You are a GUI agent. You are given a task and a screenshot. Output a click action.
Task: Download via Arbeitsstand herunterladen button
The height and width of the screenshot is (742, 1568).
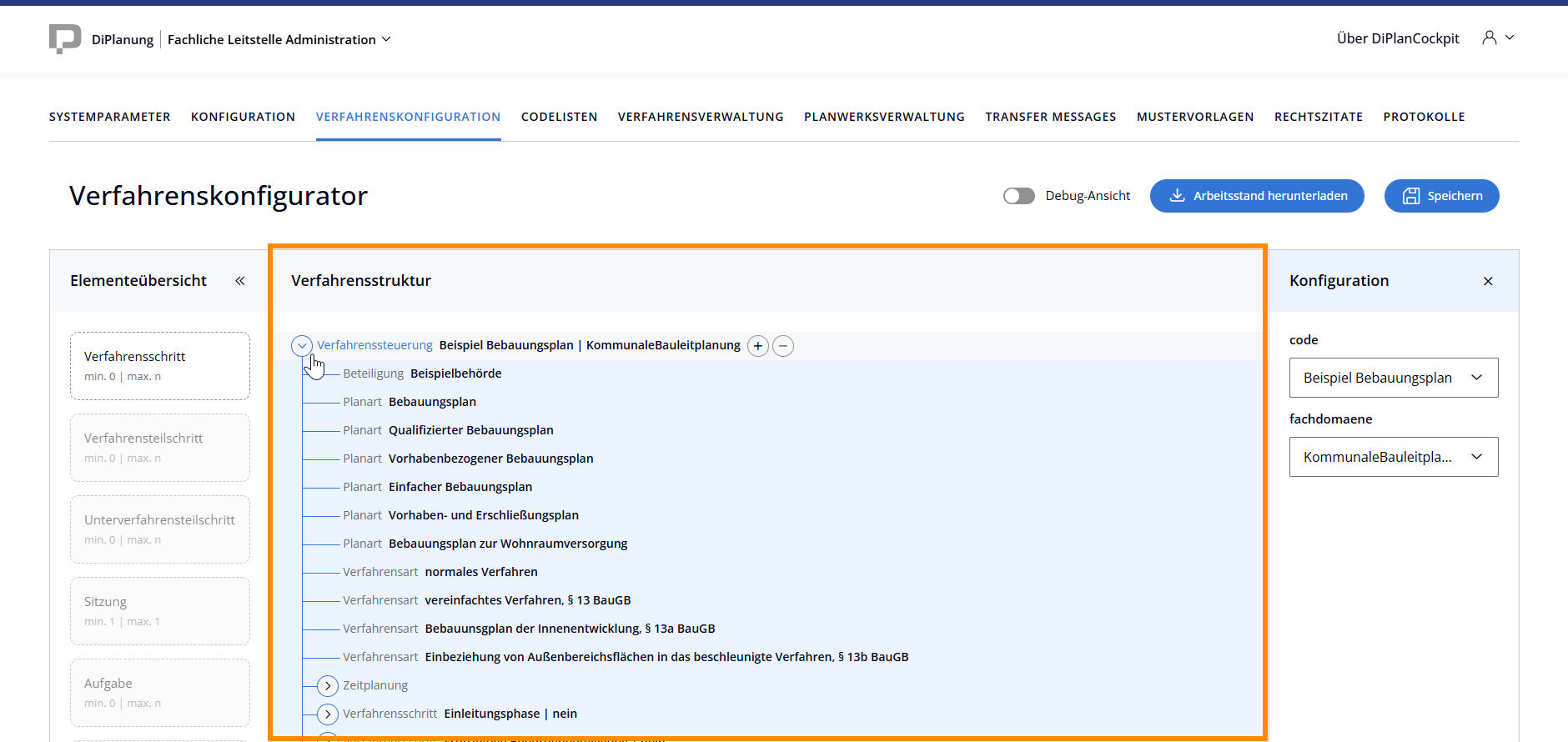click(x=1257, y=196)
